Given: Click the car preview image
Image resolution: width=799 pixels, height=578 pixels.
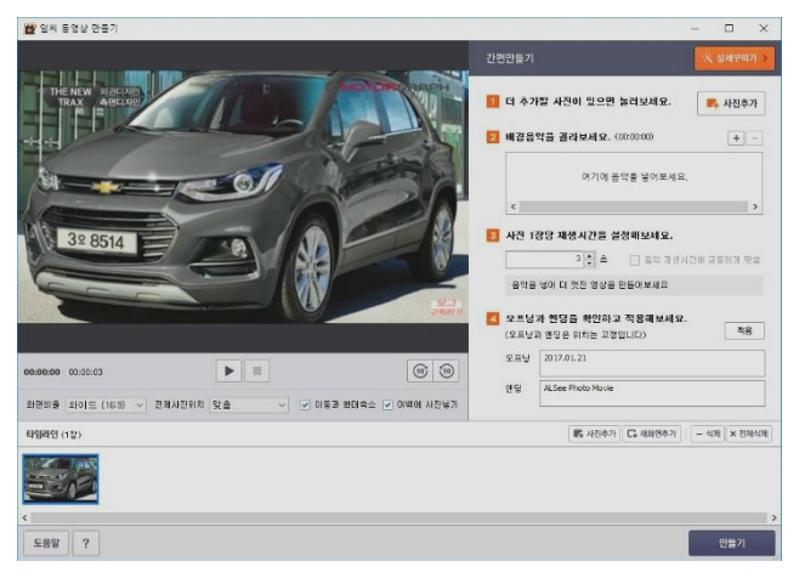Looking at the screenshot, I should click(x=243, y=196).
